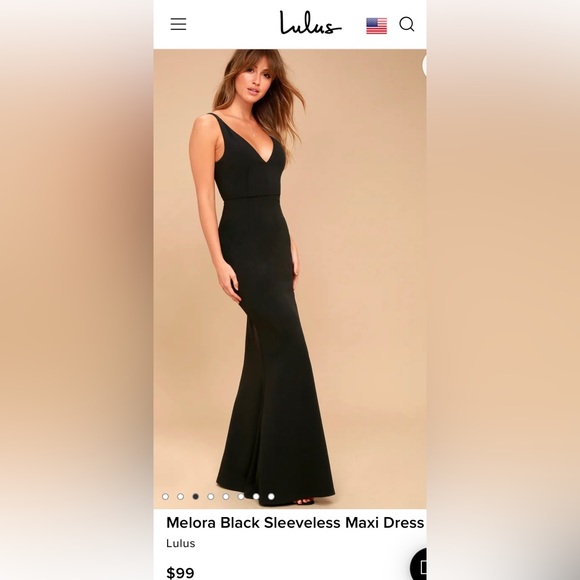Click the Lulus logo
Viewport: 580px width, 580px height.
(310, 23)
